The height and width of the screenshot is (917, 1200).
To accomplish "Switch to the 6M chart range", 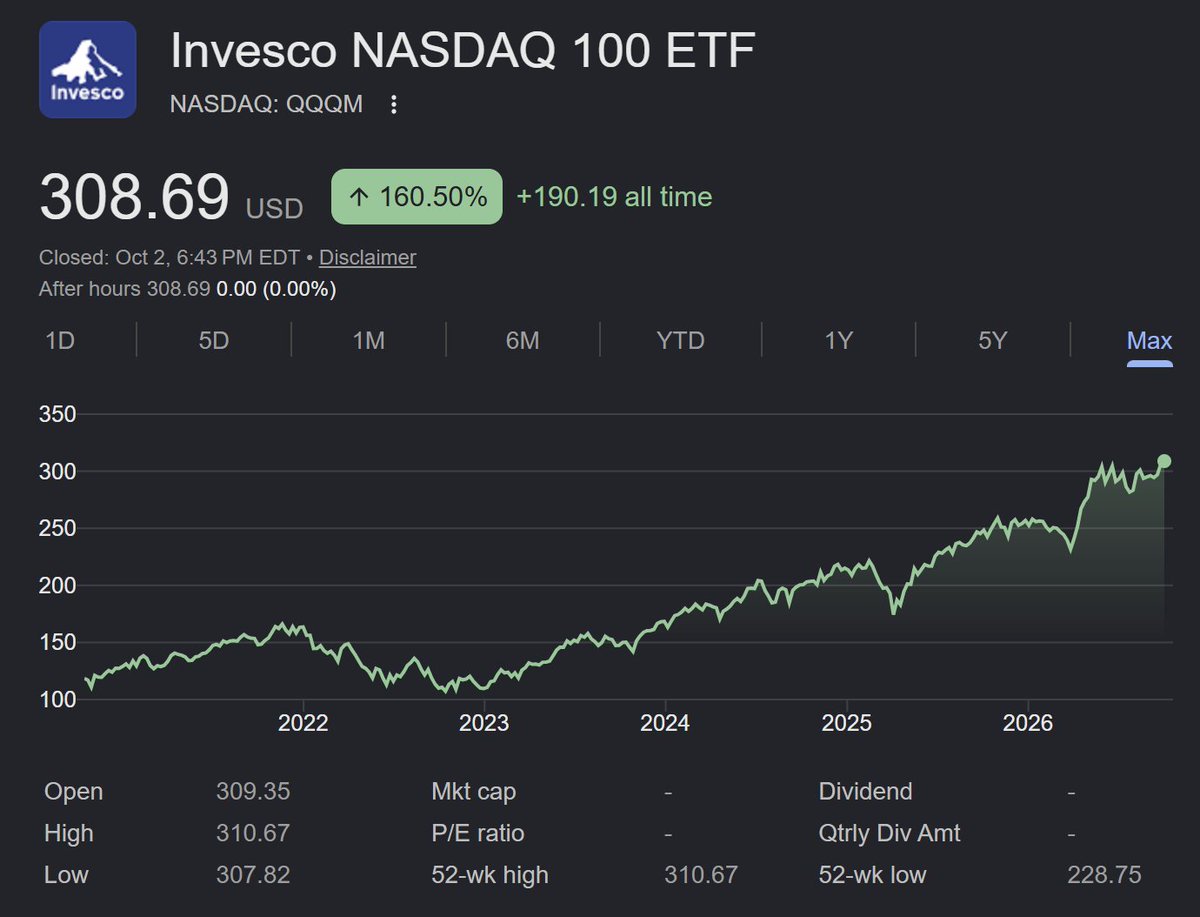I will pyautogui.click(x=523, y=340).
